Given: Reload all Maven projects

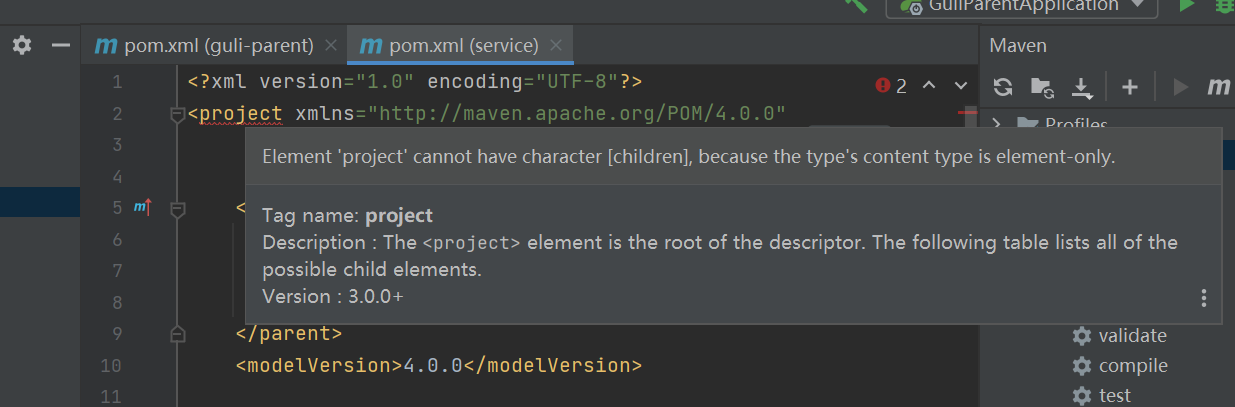Looking at the screenshot, I should (x=1002, y=87).
